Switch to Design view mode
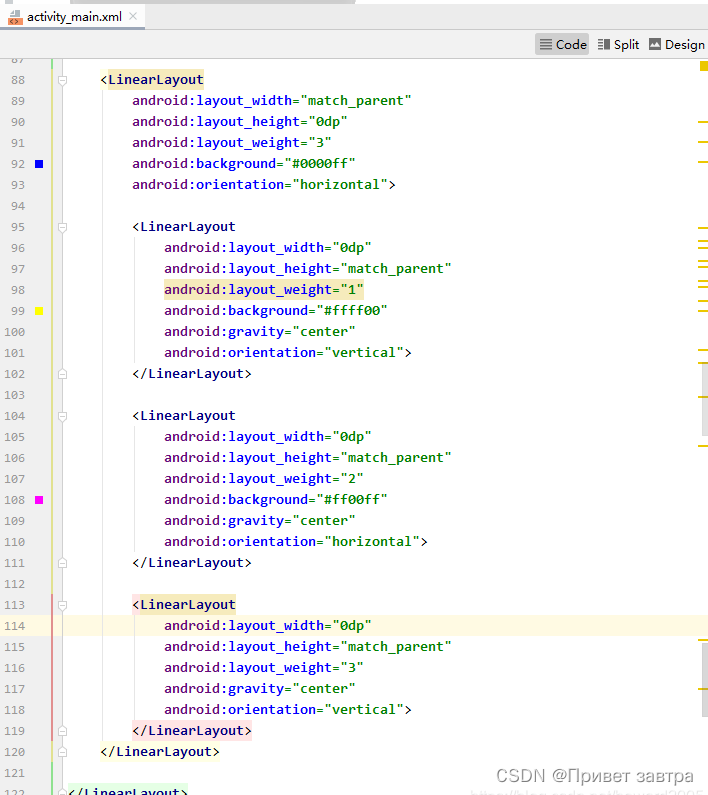The width and height of the screenshot is (708, 795). coord(677,45)
